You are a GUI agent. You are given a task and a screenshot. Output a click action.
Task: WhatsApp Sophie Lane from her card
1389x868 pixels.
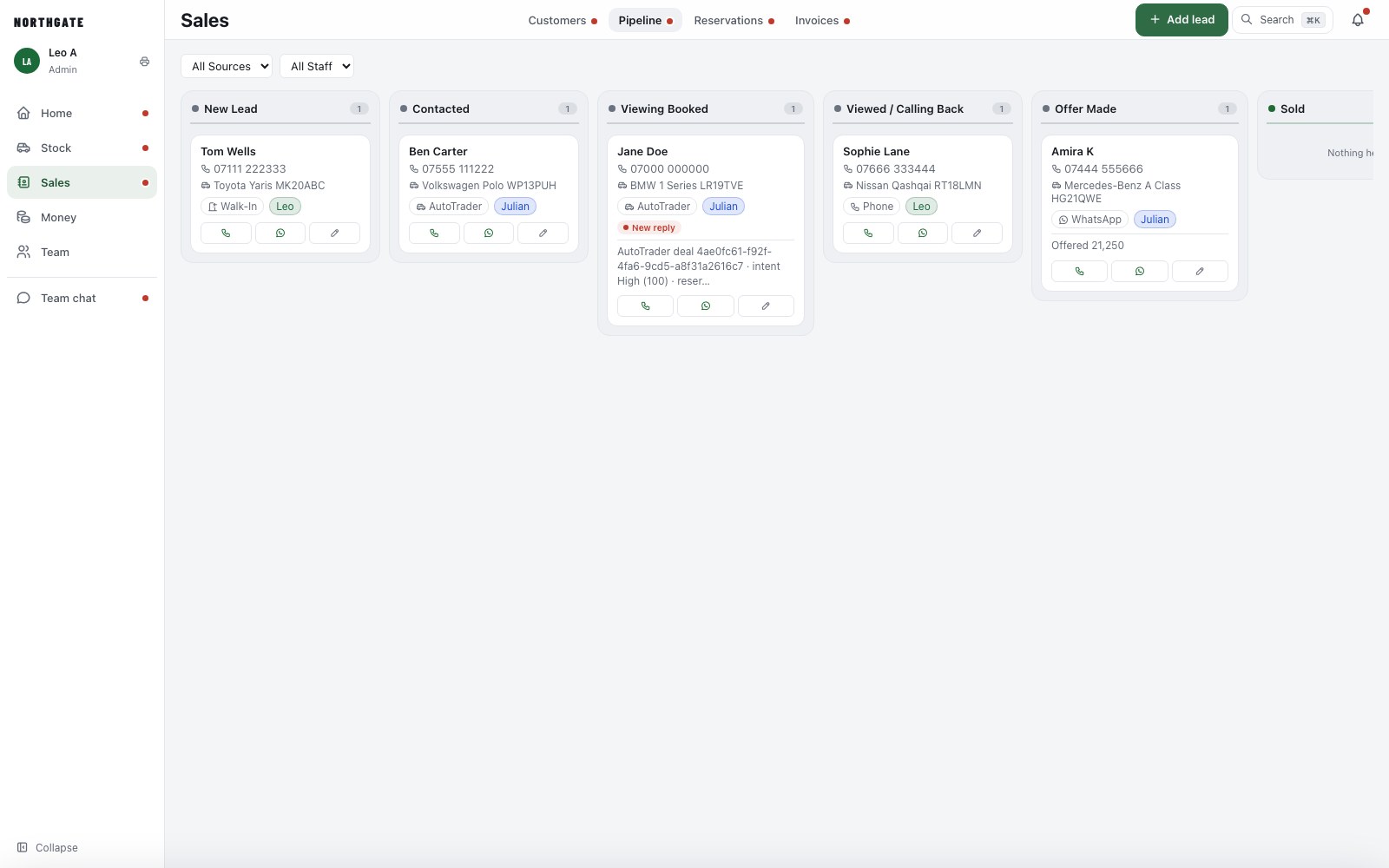coord(923,233)
